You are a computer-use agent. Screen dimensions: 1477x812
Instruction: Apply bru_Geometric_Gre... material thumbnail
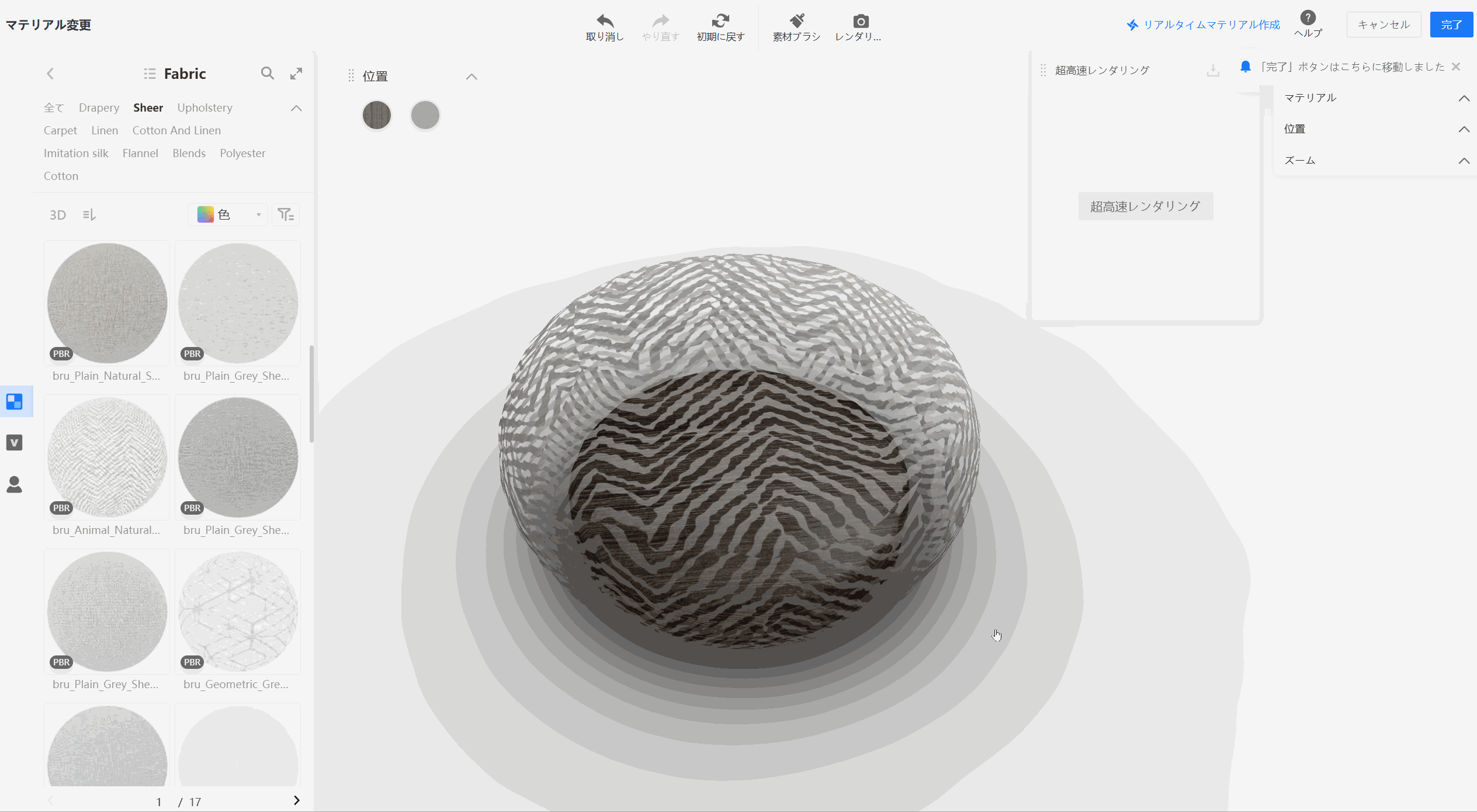tap(238, 612)
